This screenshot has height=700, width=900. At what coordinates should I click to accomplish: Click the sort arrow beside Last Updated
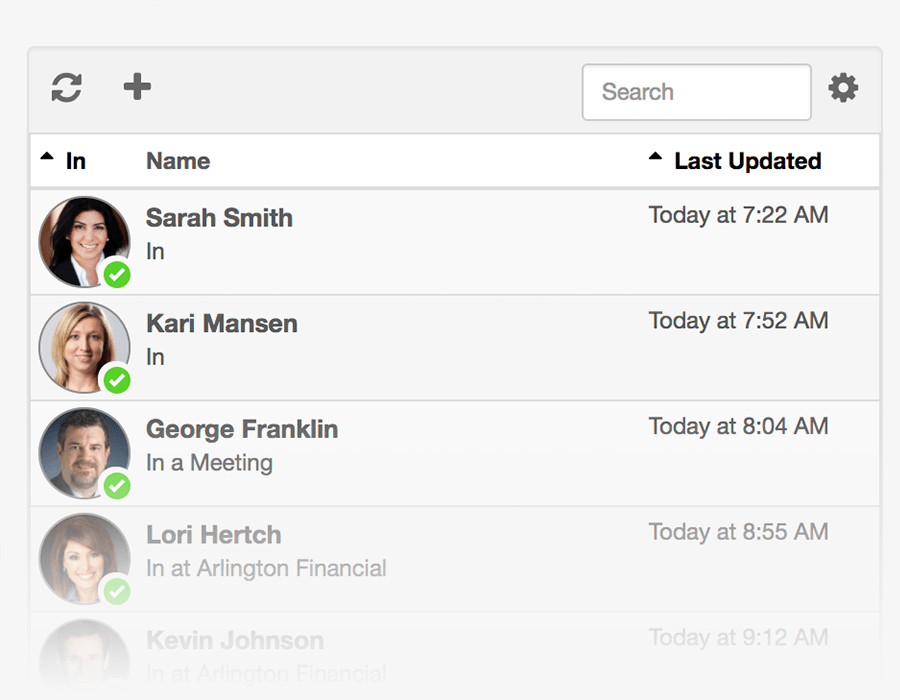pyautogui.click(x=656, y=155)
